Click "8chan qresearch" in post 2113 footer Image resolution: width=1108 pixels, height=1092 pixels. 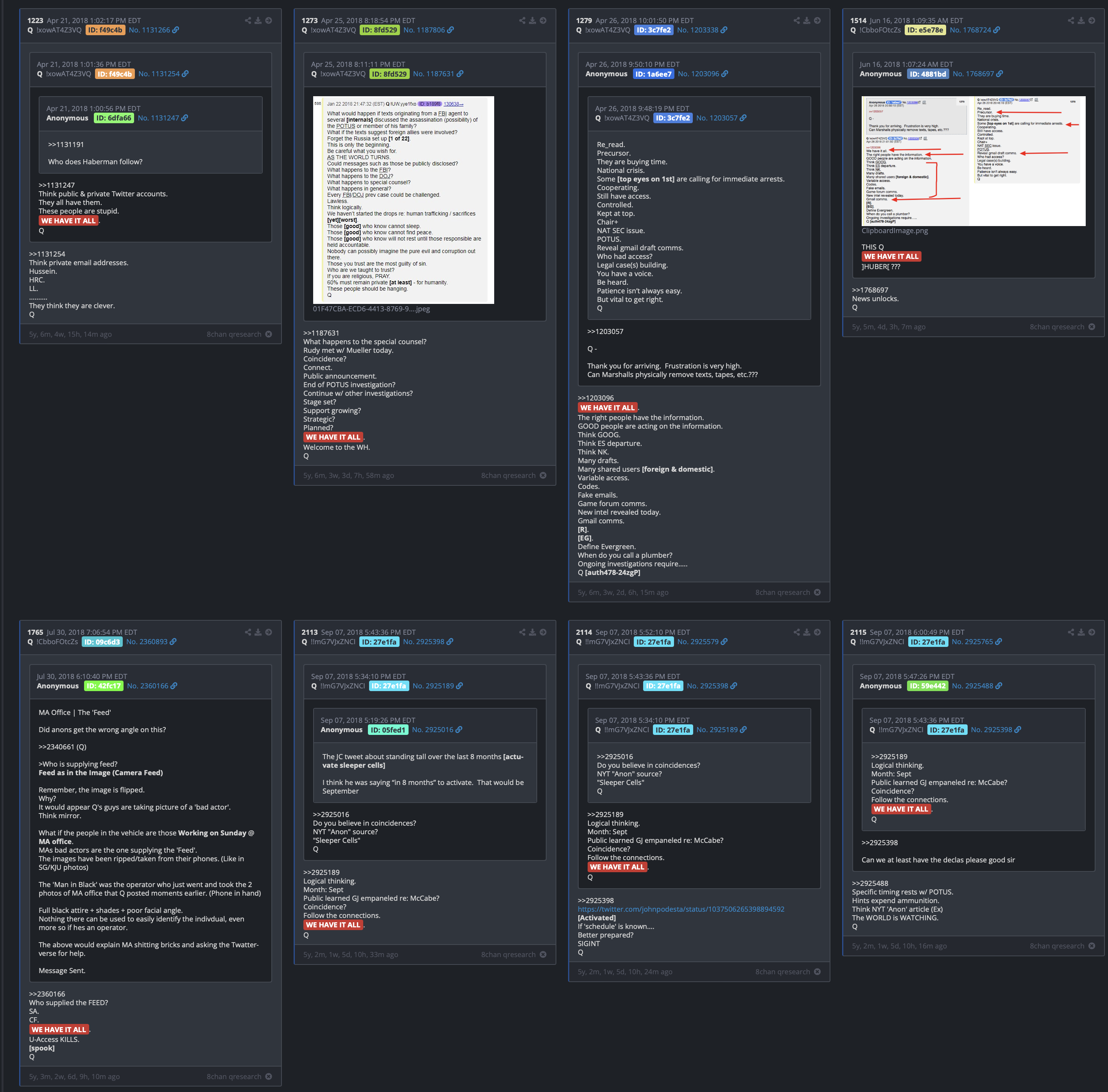(508, 954)
